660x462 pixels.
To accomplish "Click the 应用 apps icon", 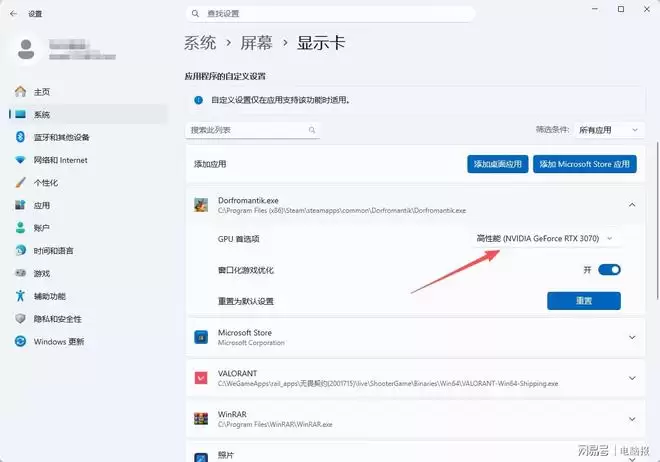I will click(20, 205).
